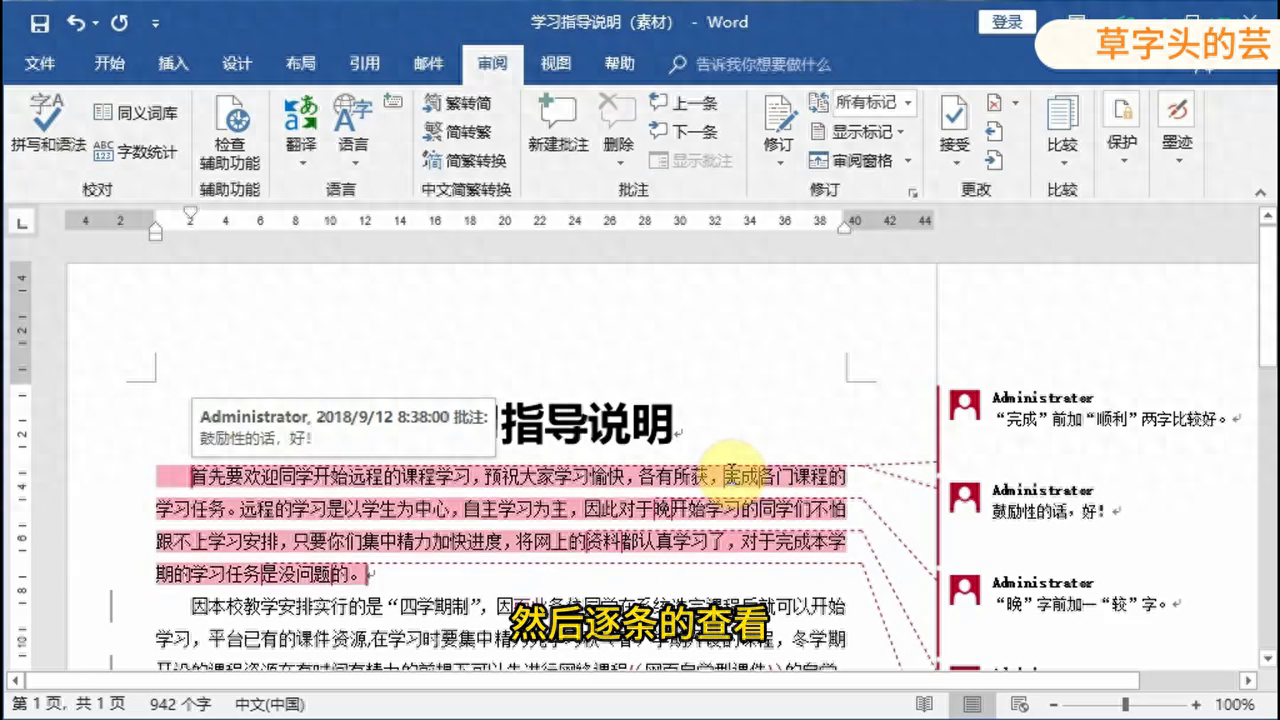Switch to the 视图 tab
Screen dimensions: 1280x720
556,64
